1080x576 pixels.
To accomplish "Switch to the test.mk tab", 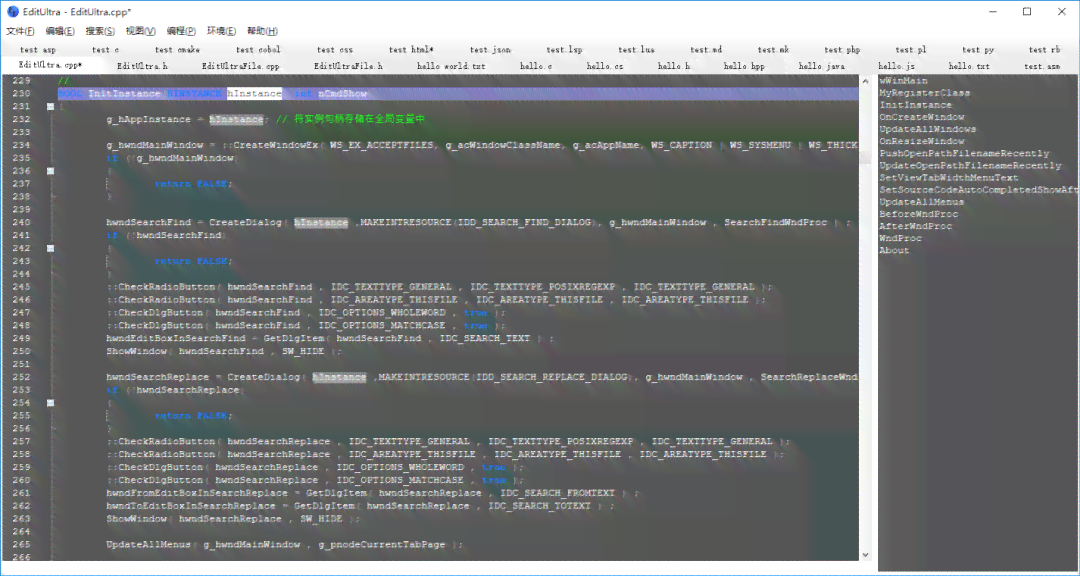I will click(773, 50).
